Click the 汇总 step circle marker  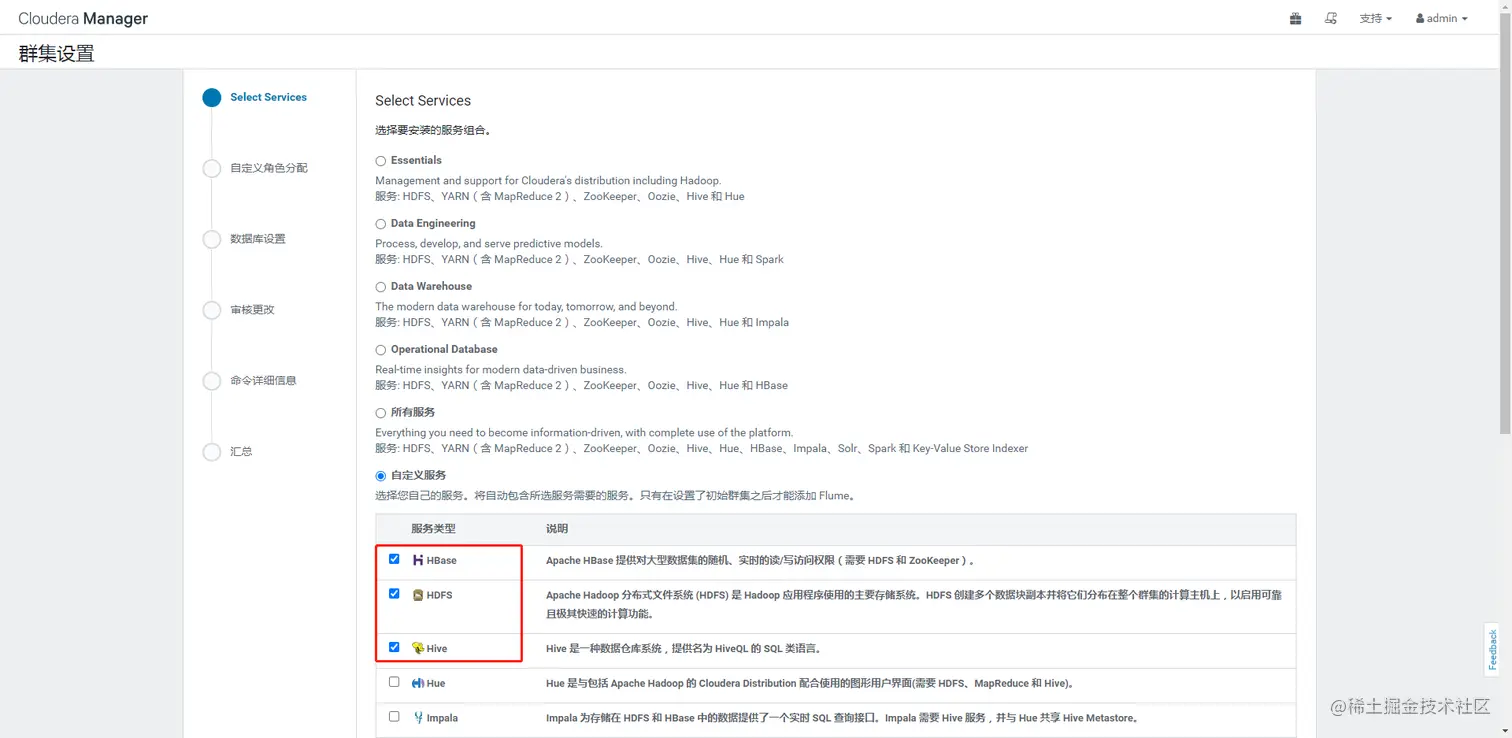tap(211, 452)
